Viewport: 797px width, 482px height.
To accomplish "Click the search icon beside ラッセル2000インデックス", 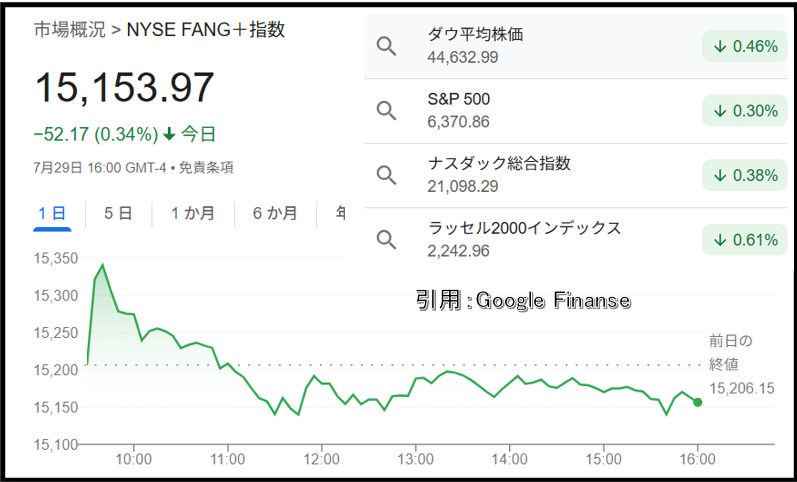I will pyautogui.click(x=386, y=239).
